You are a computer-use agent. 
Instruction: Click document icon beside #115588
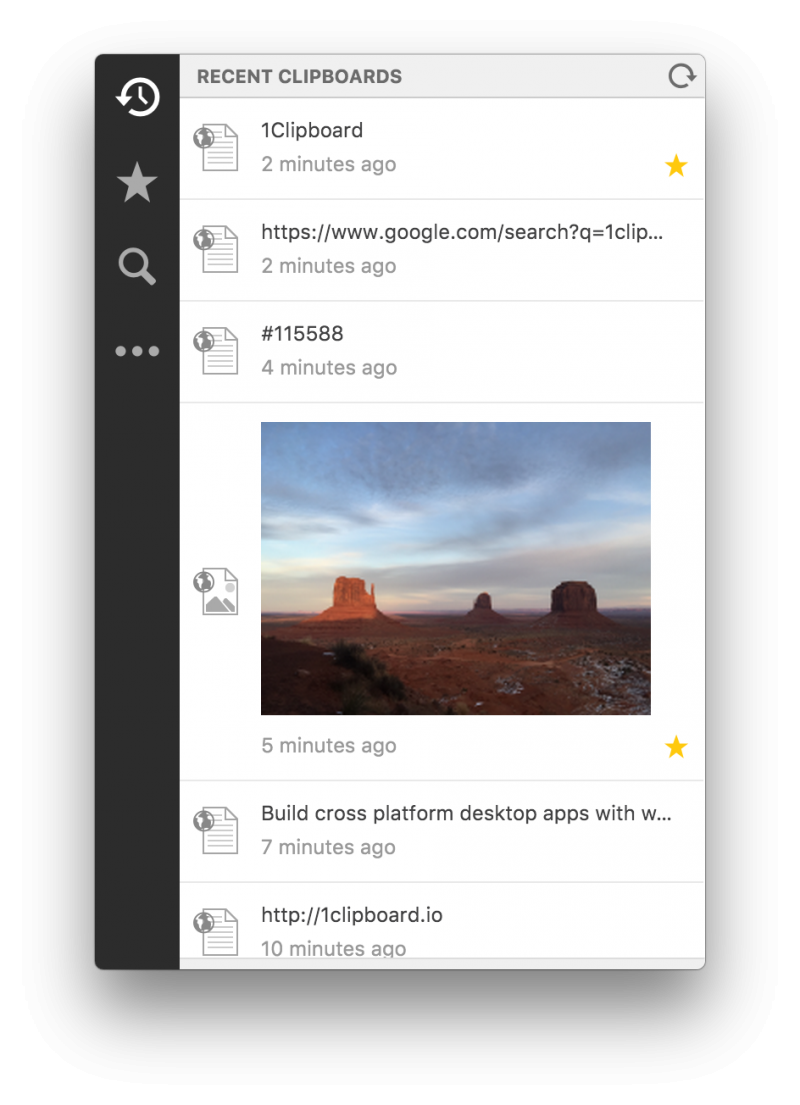pos(217,351)
